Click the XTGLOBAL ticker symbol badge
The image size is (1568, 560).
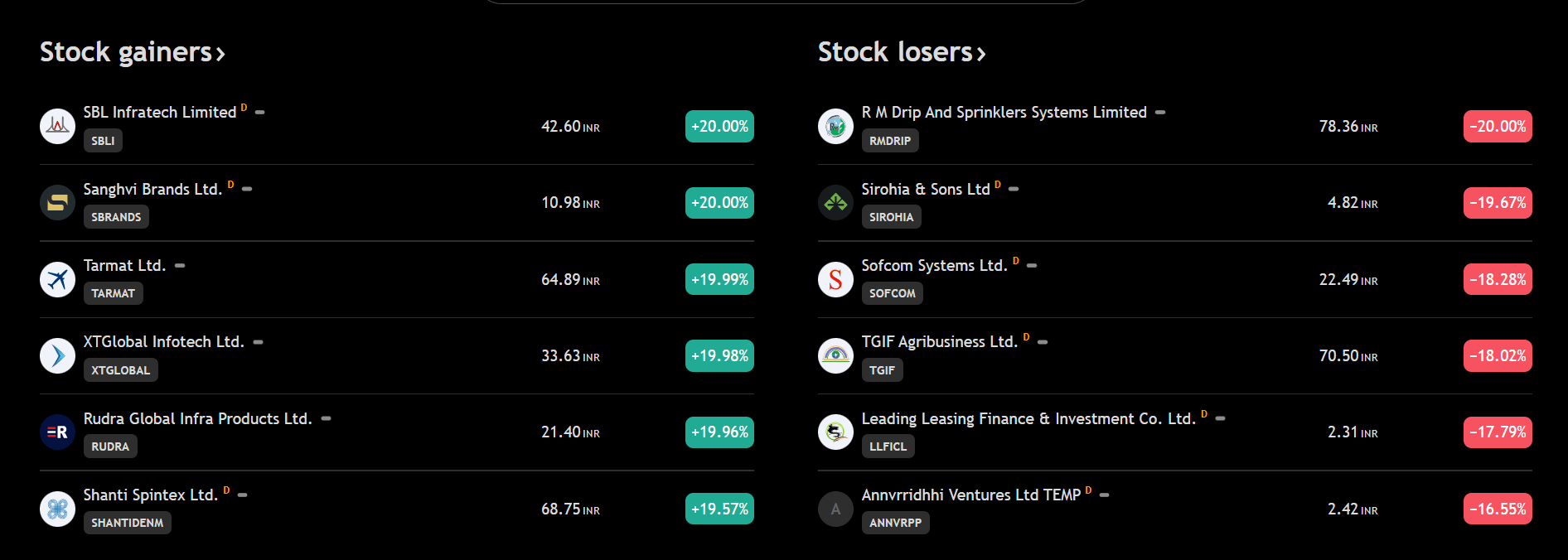tap(120, 370)
